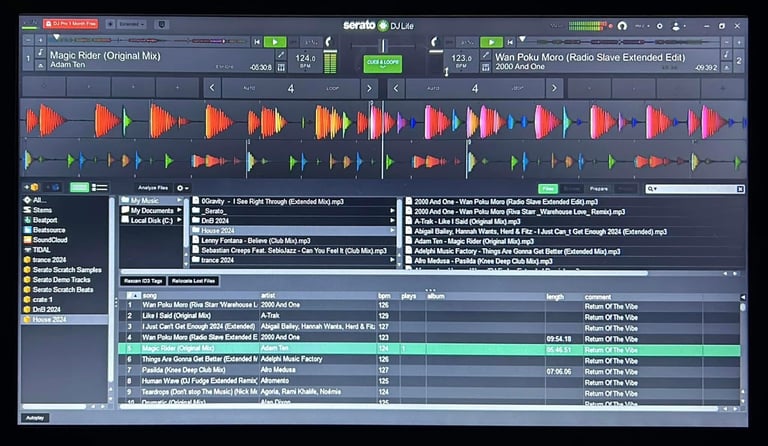Toggle the recording red dot indicator

pos(610,26)
